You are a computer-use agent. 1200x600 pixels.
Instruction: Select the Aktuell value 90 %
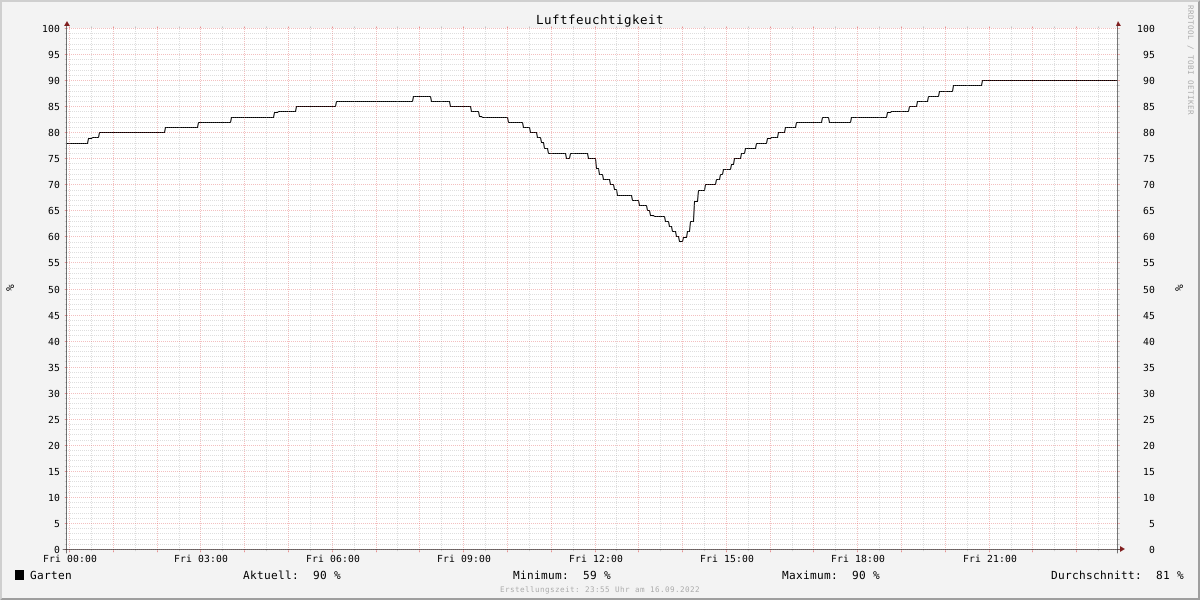[327, 575]
